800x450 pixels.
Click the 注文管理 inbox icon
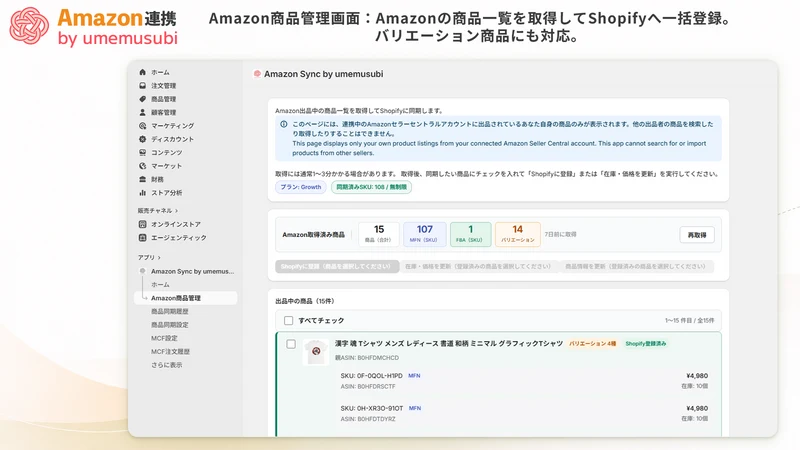tap(142, 86)
